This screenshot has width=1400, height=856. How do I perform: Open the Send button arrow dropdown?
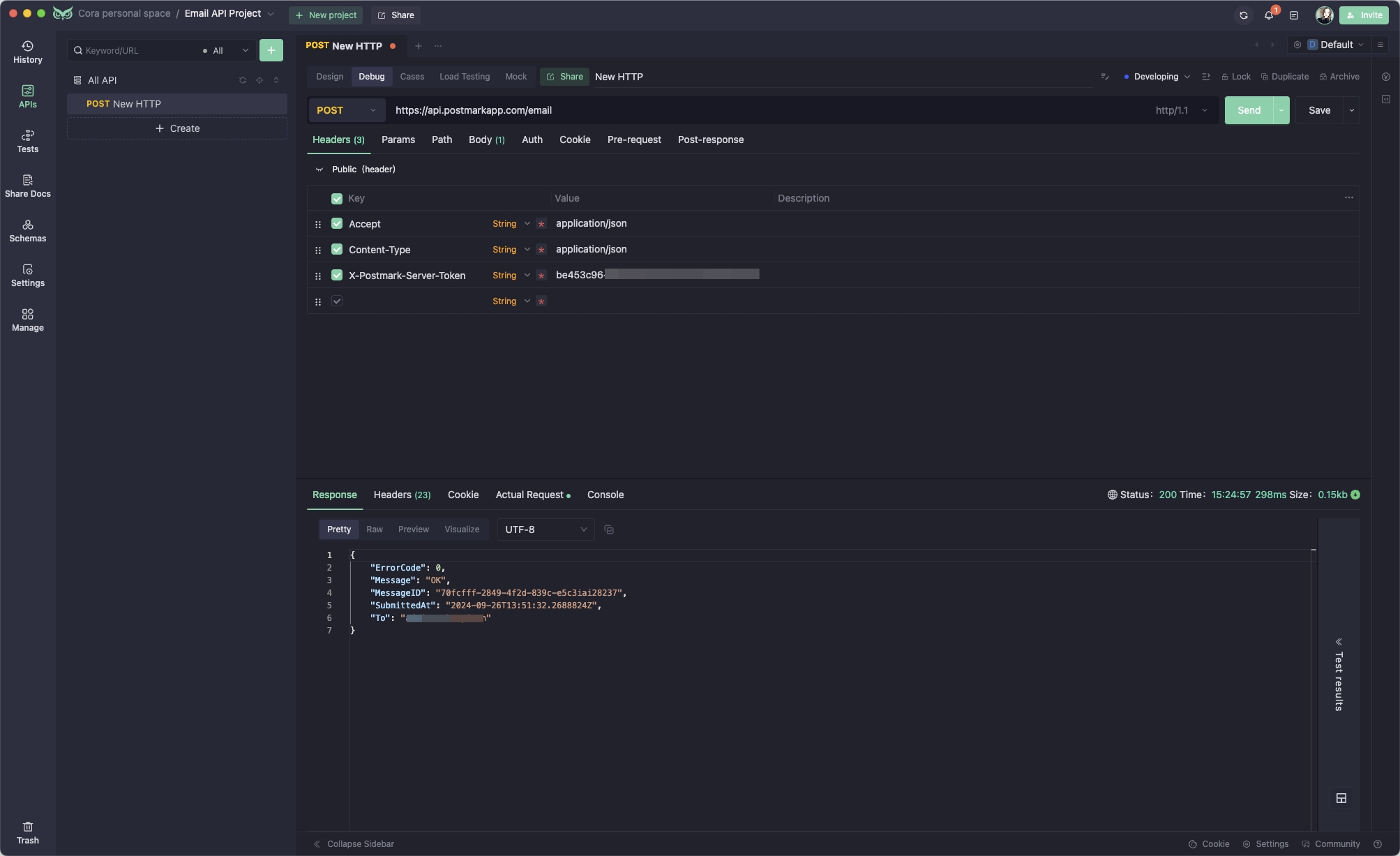coord(1281,110)
